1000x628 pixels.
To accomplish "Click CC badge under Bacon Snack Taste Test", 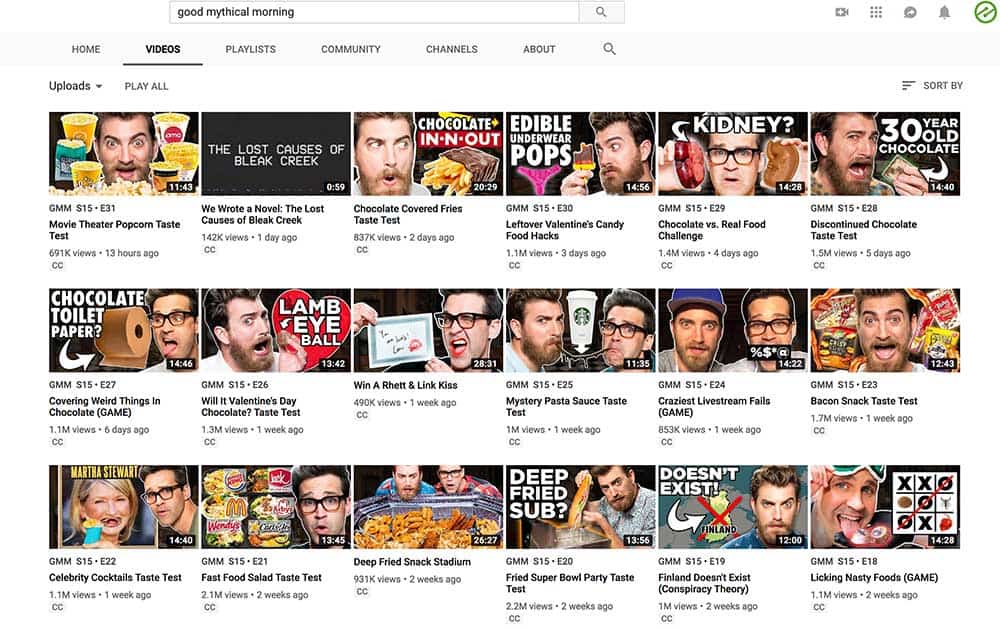I will [819, 431].
